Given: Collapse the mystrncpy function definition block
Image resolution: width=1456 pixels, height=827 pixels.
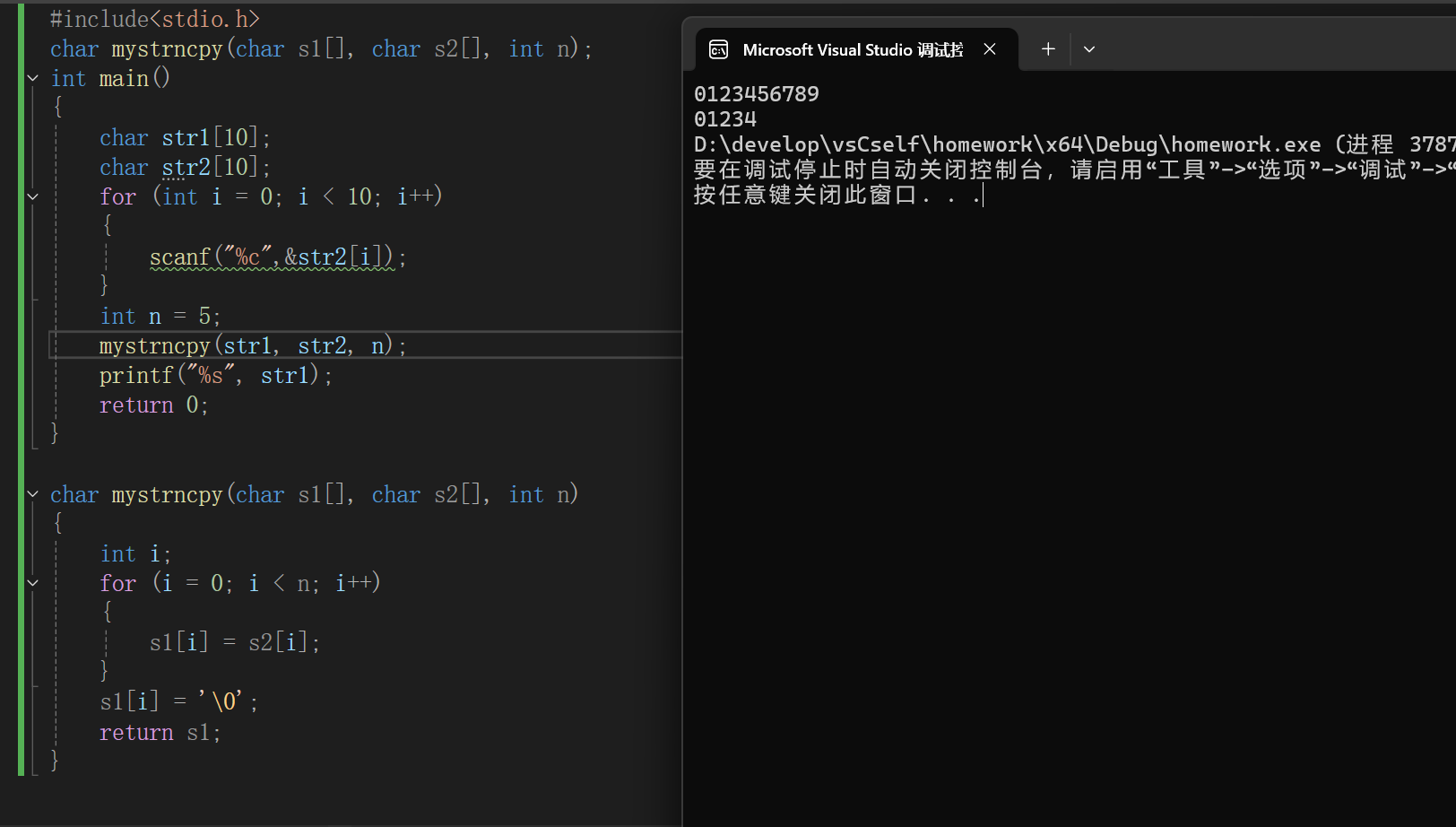Looking at the screenshot, I should point(33,494).
